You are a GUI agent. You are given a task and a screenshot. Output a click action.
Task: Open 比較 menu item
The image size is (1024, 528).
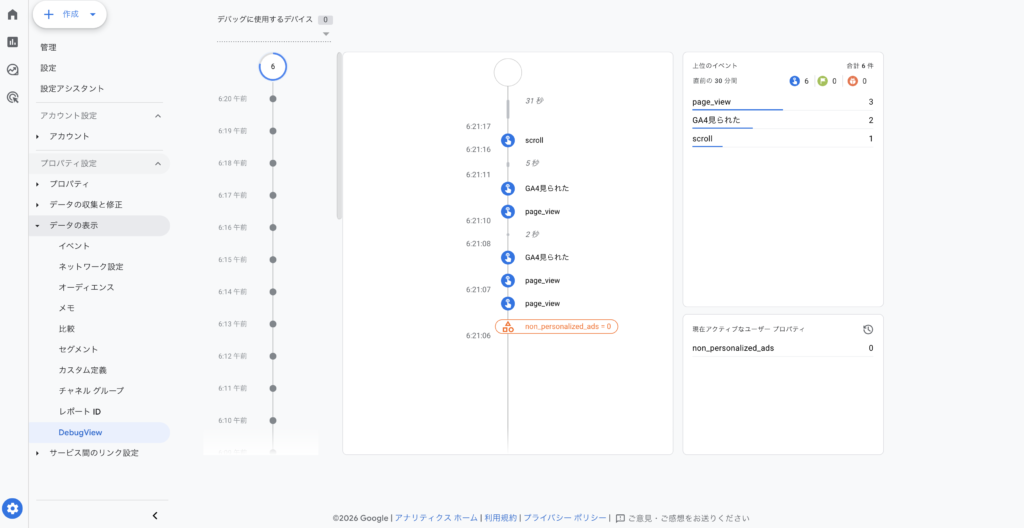(x=67, y=329)
